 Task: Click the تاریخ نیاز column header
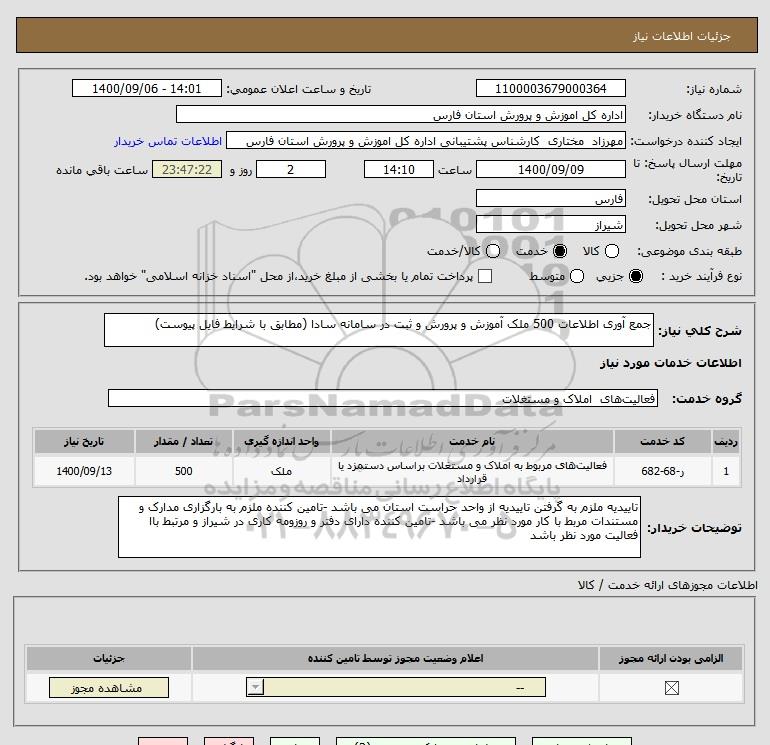tap(84, 441)
